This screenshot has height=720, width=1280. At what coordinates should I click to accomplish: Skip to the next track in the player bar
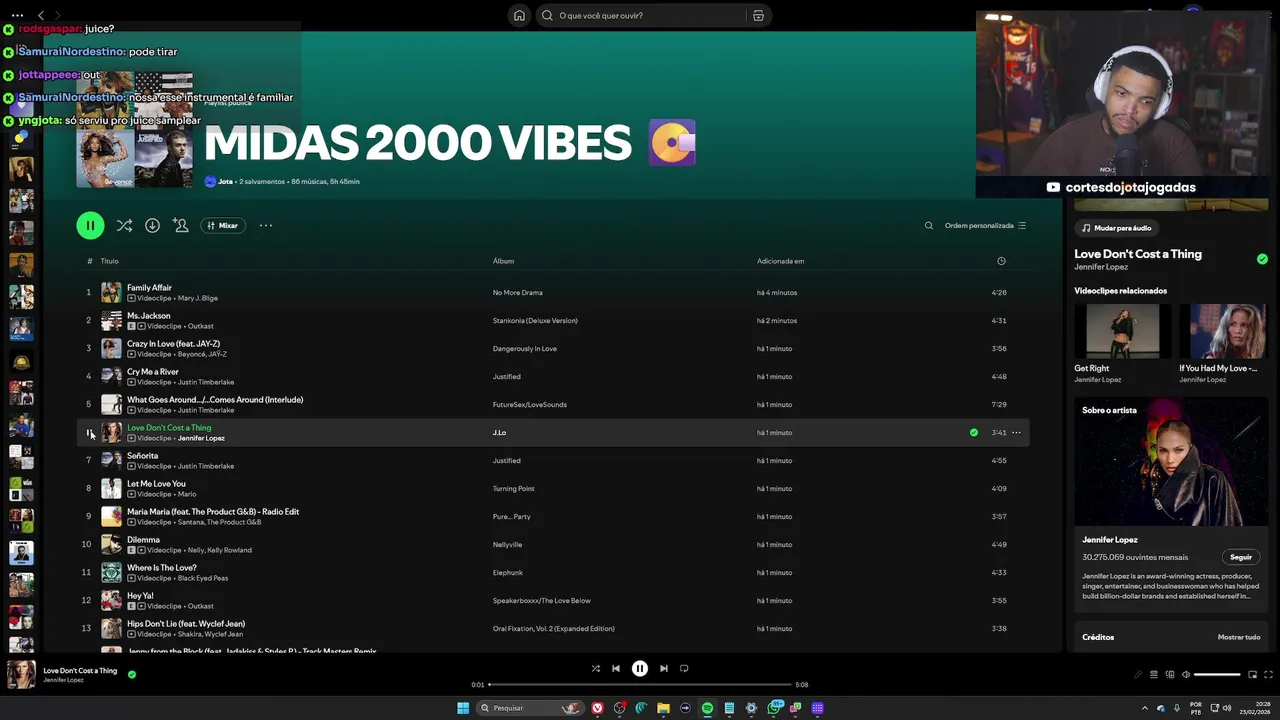664,669
